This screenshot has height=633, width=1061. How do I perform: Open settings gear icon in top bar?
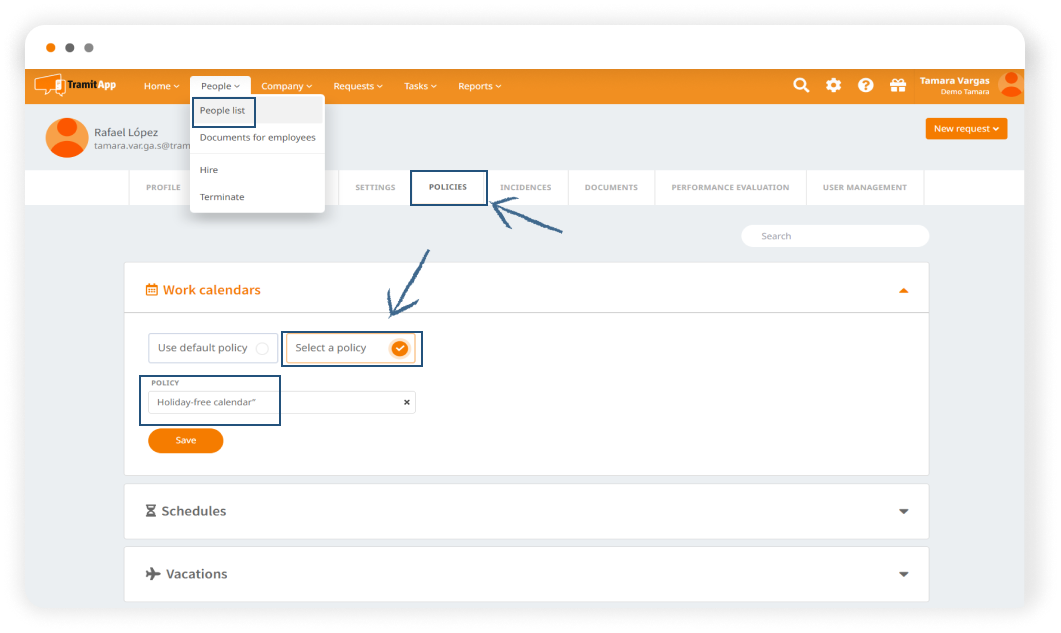(833, 86)
